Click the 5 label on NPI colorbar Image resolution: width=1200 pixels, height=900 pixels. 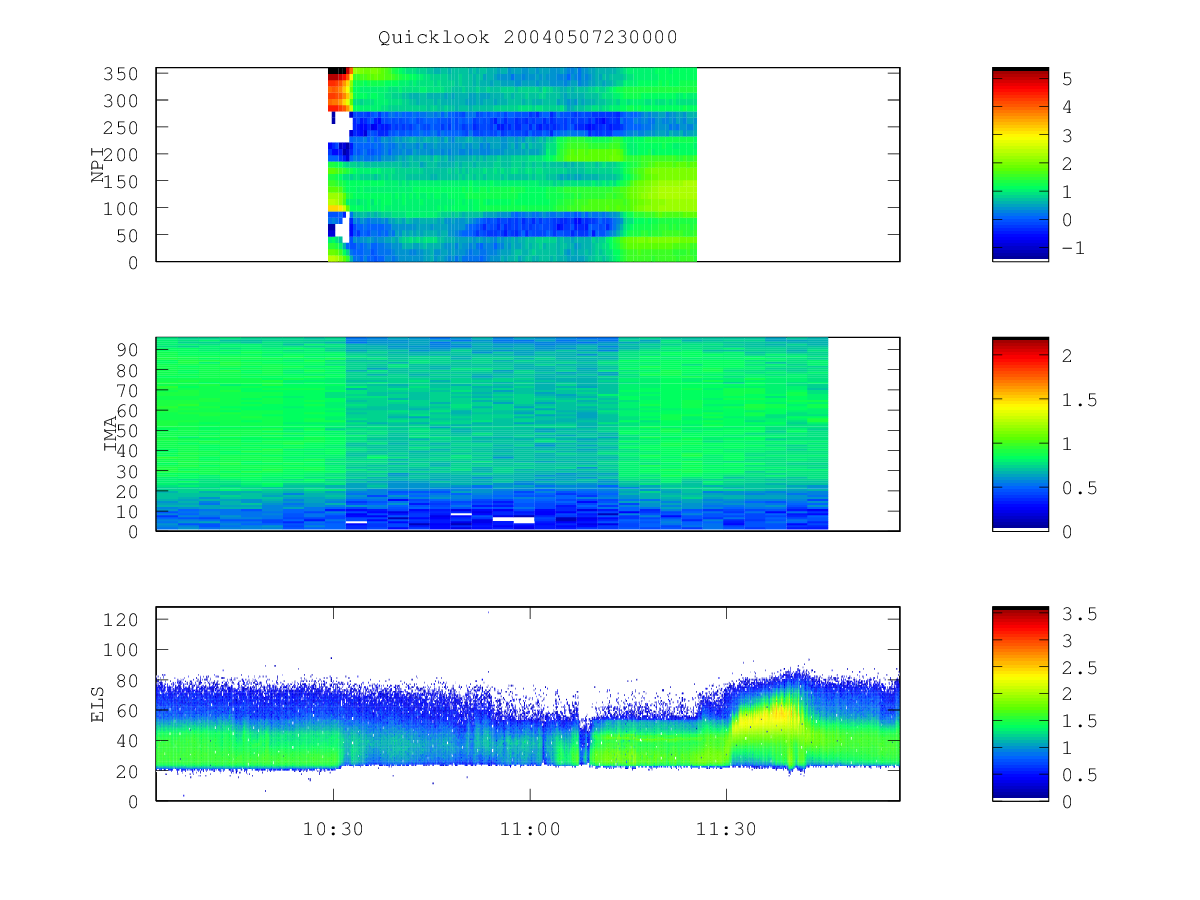[1067, 78]
